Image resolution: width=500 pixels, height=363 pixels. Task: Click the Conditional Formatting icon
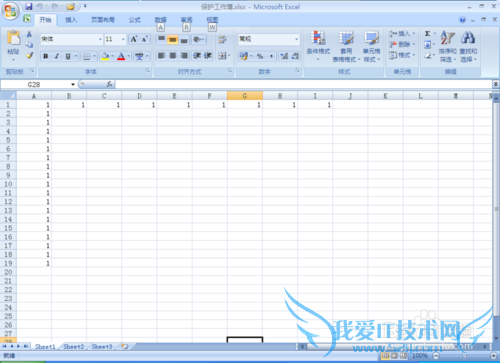318,38
